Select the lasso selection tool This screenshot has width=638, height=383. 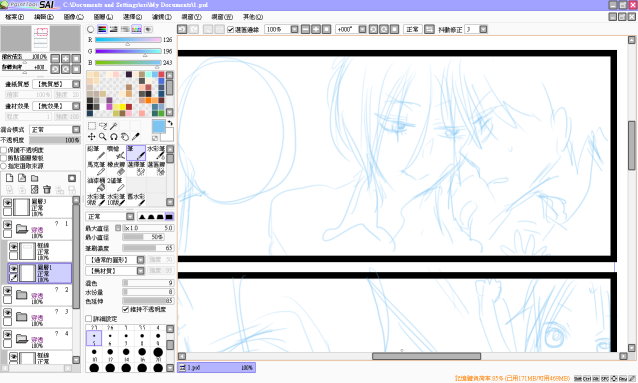(x=103, y=126)
